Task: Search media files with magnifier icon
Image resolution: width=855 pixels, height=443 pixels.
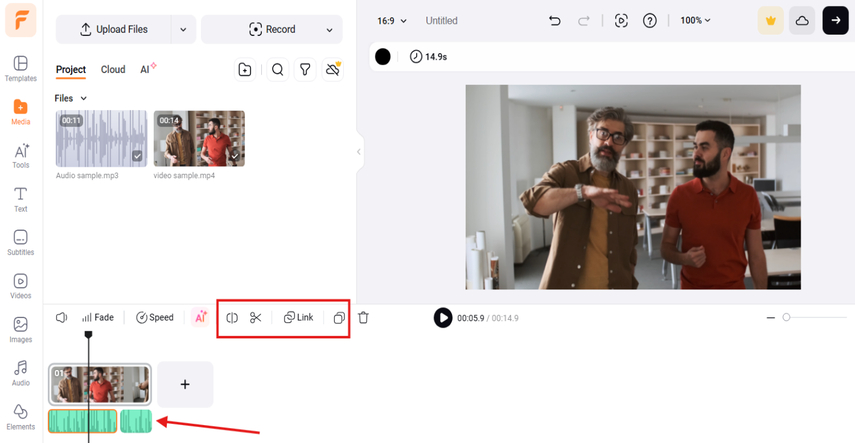Action: tap(278, 70)
